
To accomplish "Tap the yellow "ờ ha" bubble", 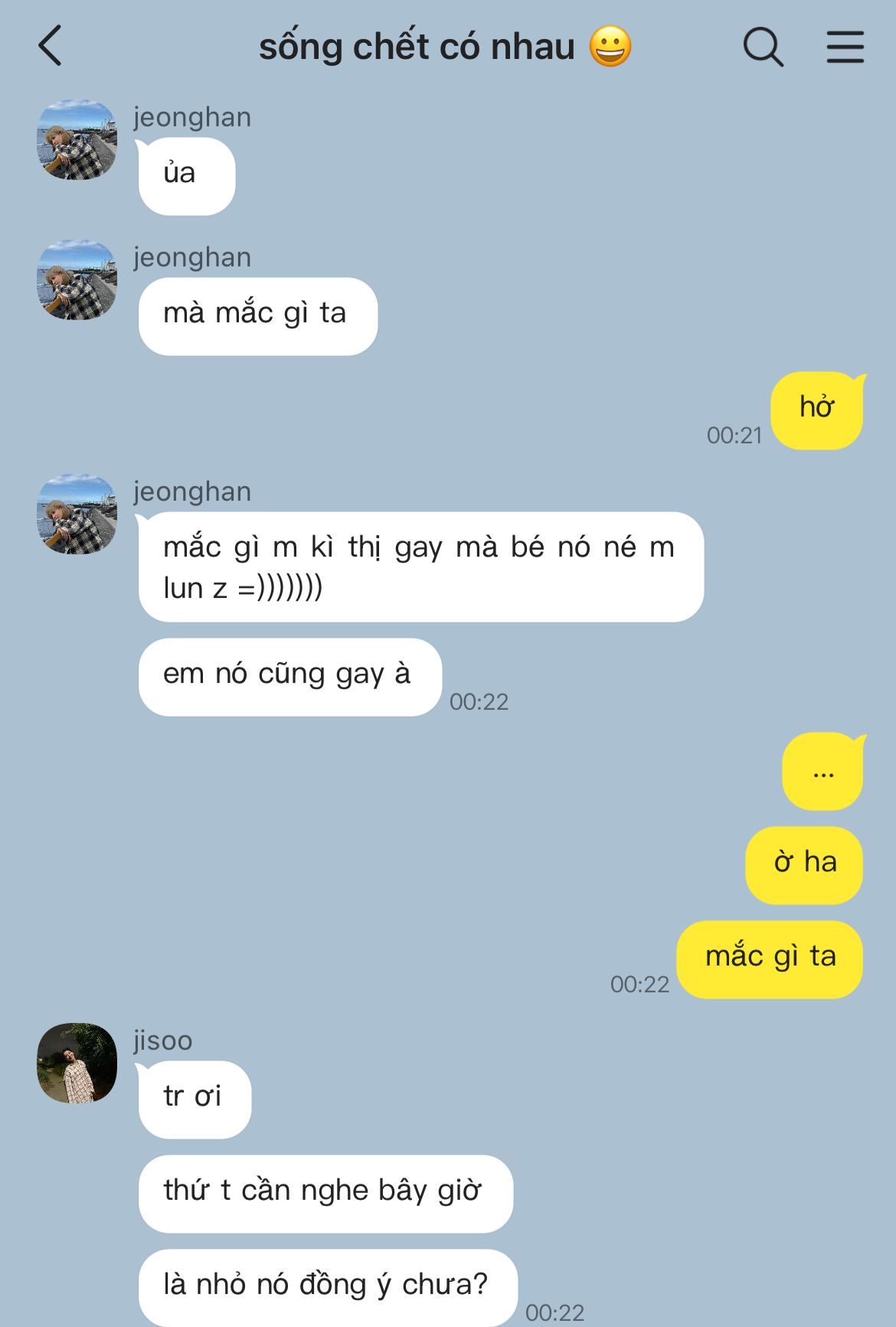I will pyautogui.click(x=805, y=865).
